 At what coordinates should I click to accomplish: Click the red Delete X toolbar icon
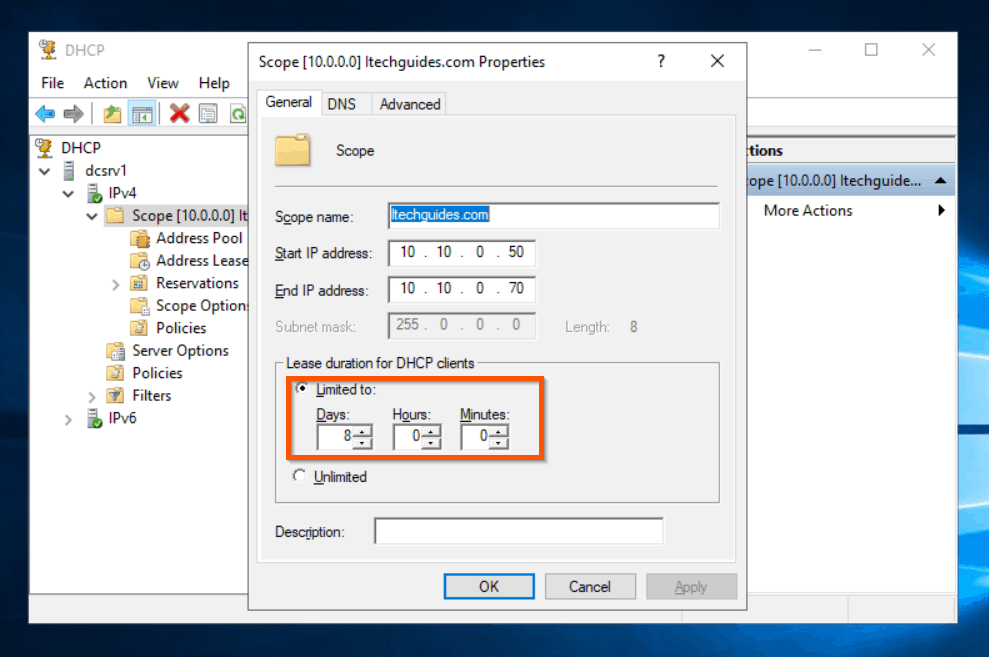coord(180,114)
